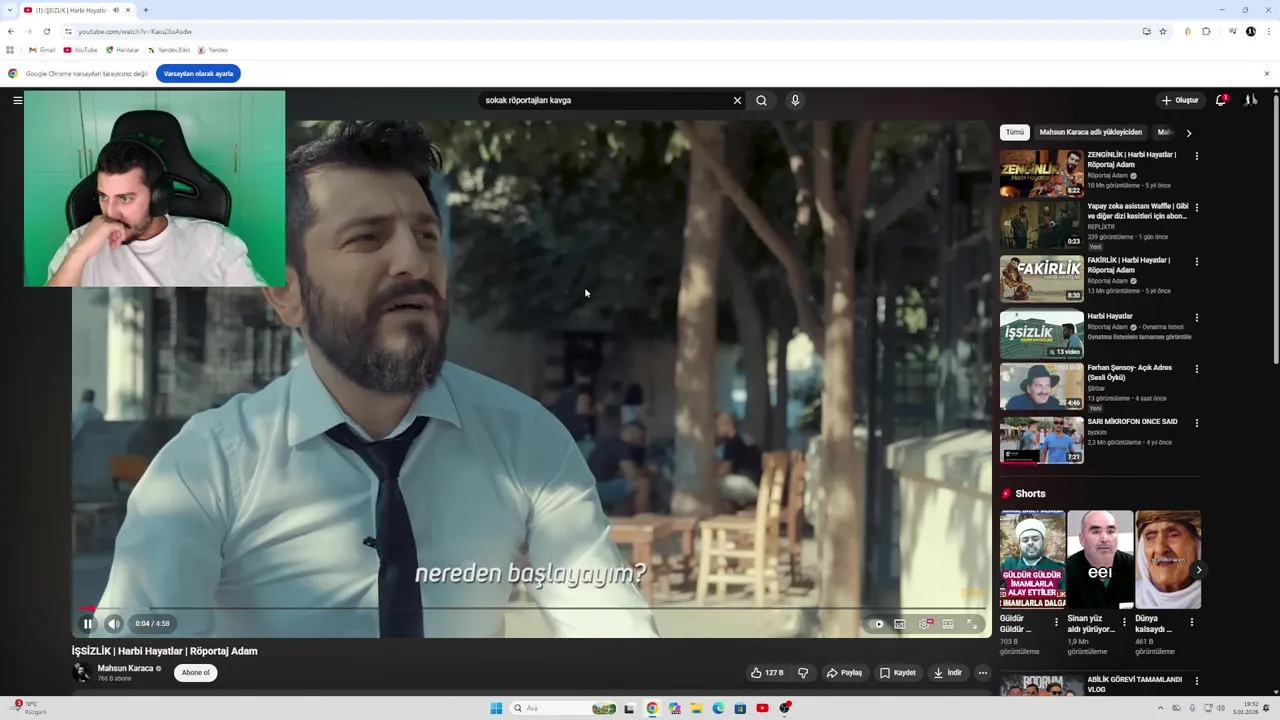
Task: Click the YouTube search magnifier button
Action: [x=761, y=100]
